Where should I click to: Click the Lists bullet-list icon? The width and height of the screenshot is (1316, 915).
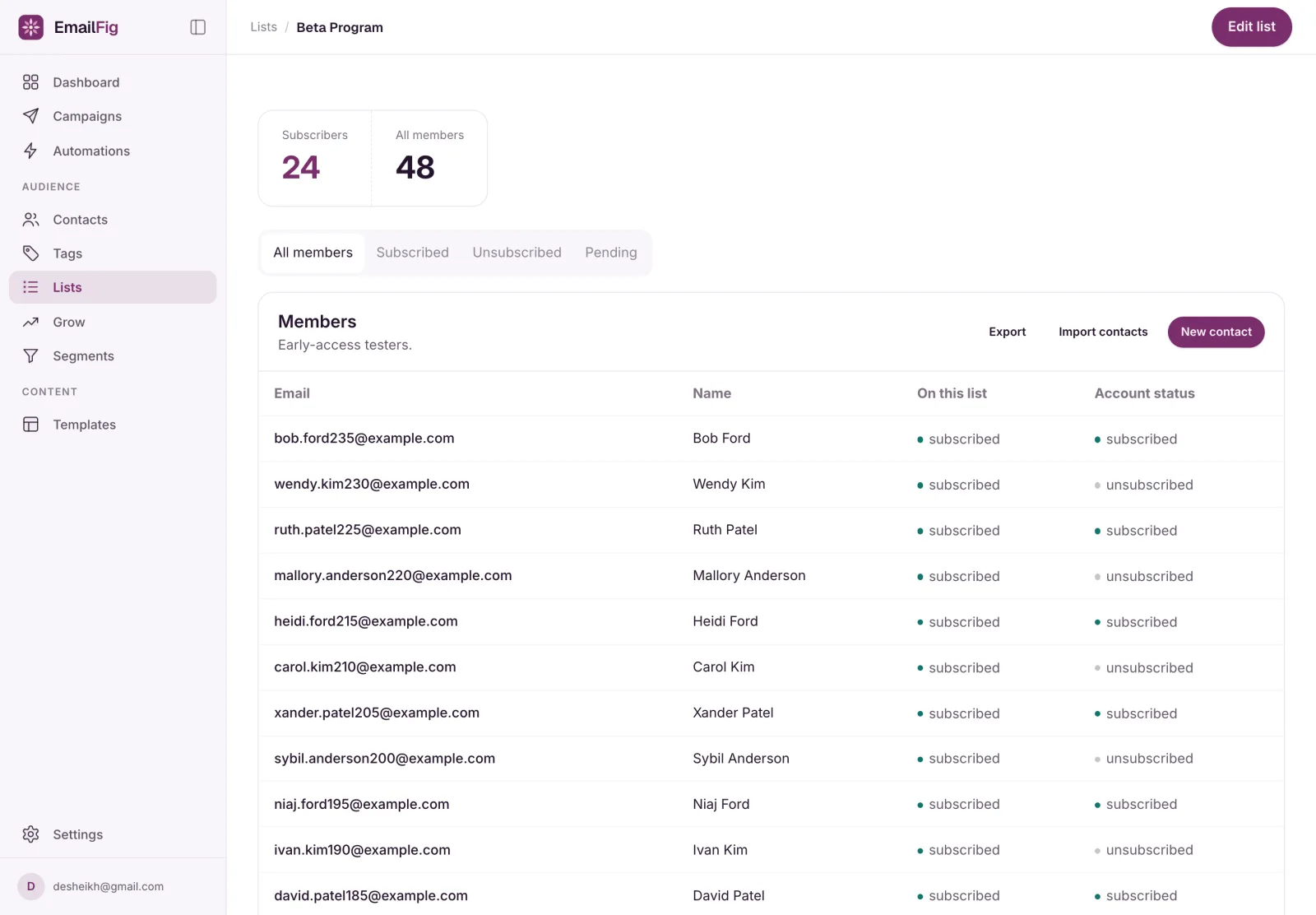click(30, 287)
